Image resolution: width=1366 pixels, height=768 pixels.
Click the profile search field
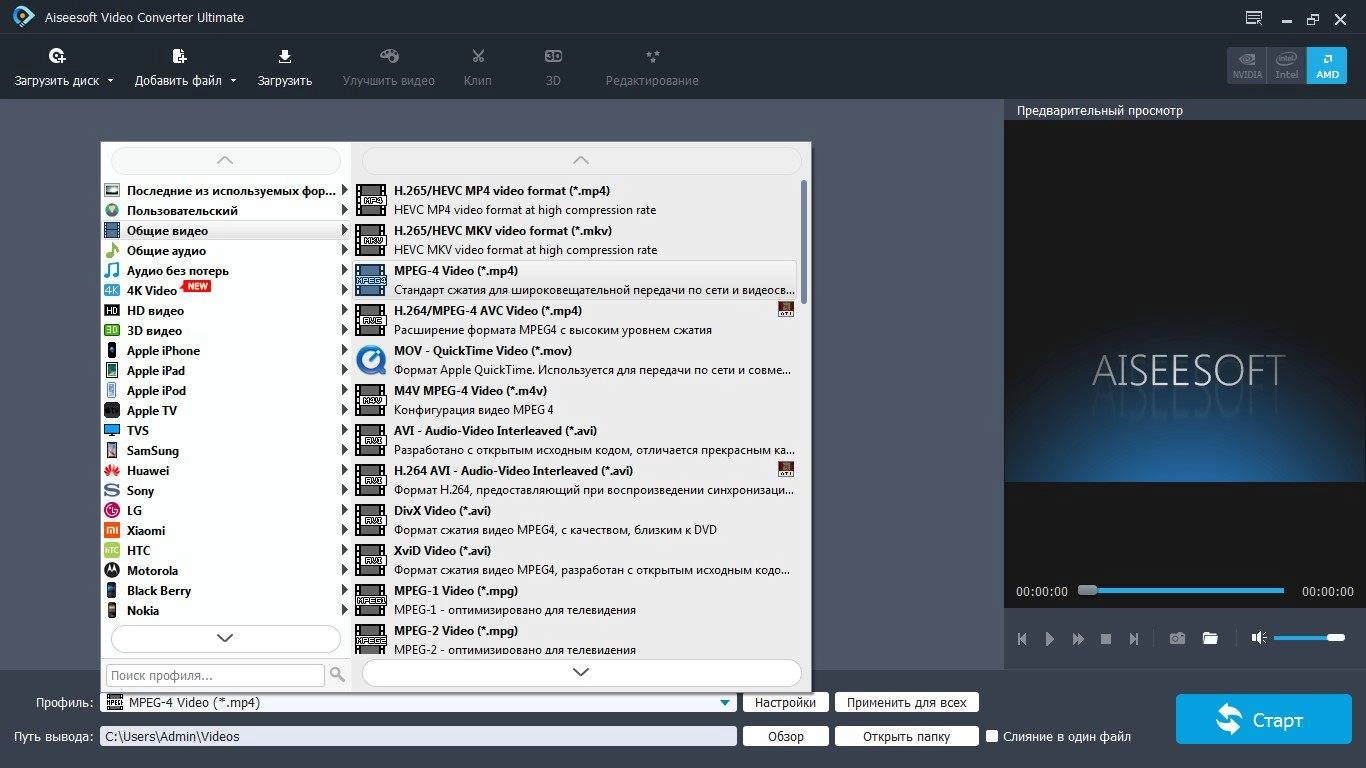[x=215, y=675]
